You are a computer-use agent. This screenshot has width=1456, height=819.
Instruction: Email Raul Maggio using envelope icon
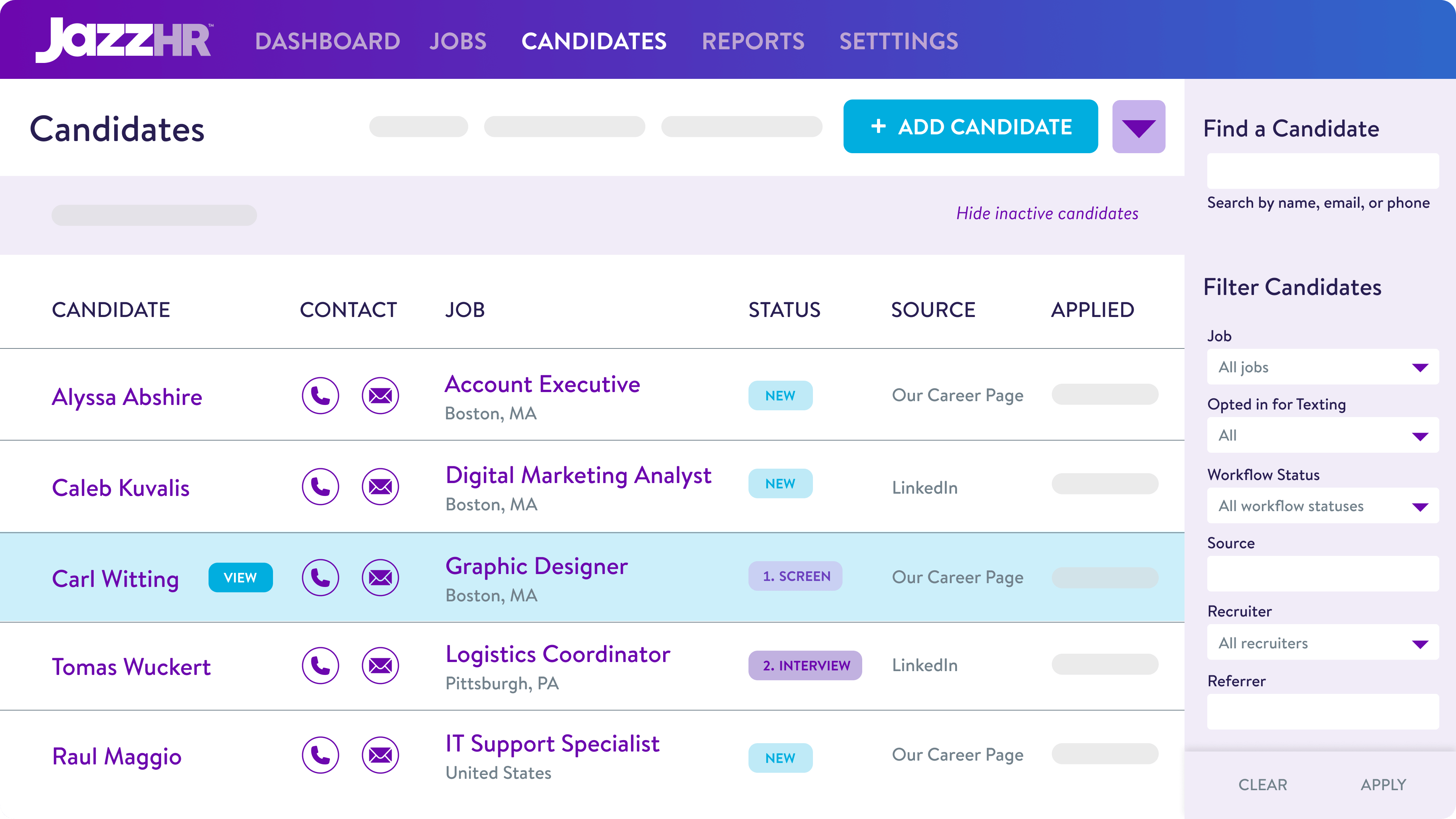pyautogui.click(x=380, y=755)
